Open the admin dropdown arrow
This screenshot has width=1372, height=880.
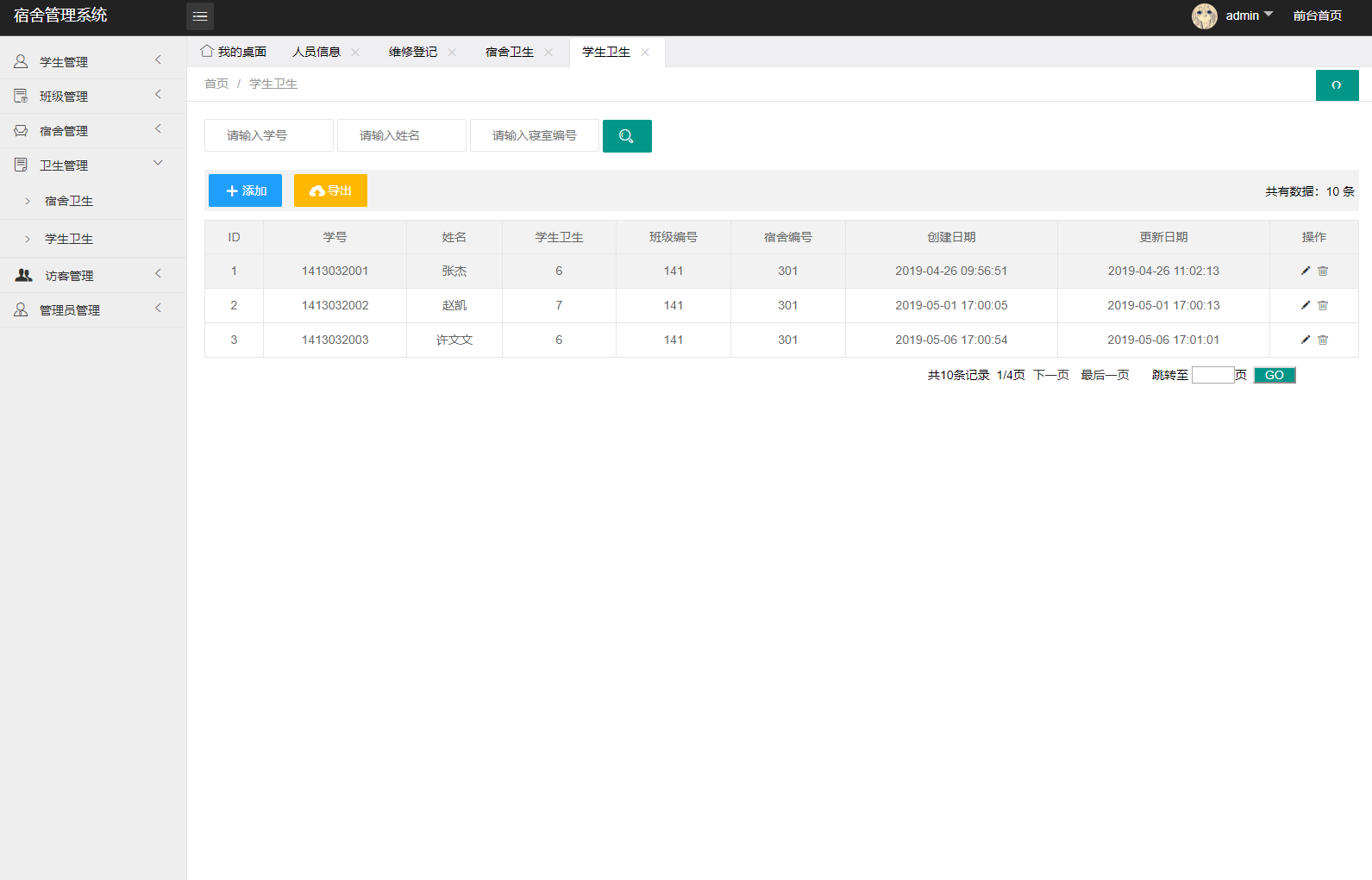pyautogui.click(x=1269, y=15)
